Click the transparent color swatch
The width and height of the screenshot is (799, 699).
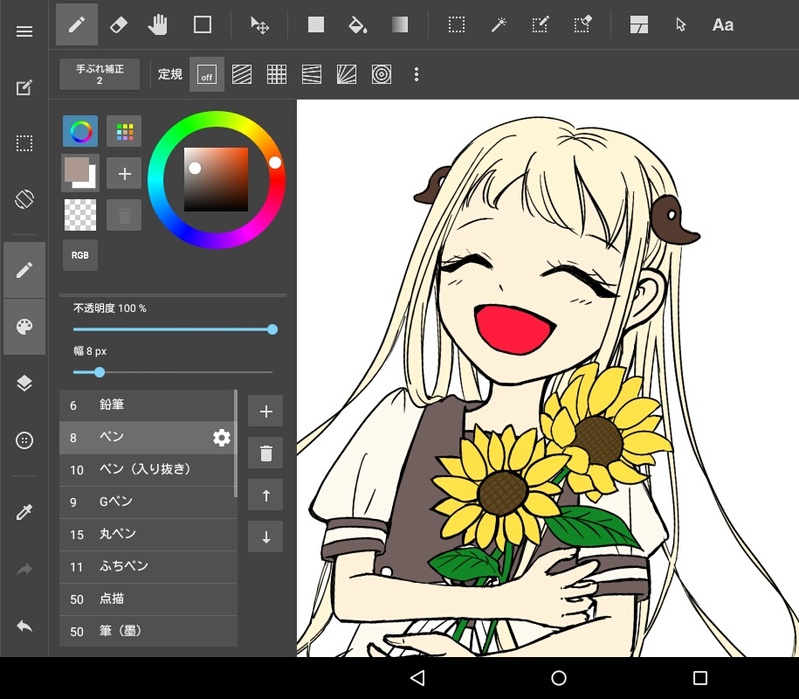point(80,214)
